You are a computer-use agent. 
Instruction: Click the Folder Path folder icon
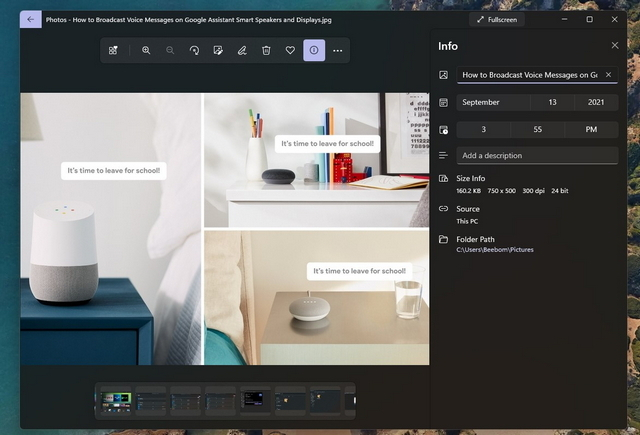[x=443, y=239]
